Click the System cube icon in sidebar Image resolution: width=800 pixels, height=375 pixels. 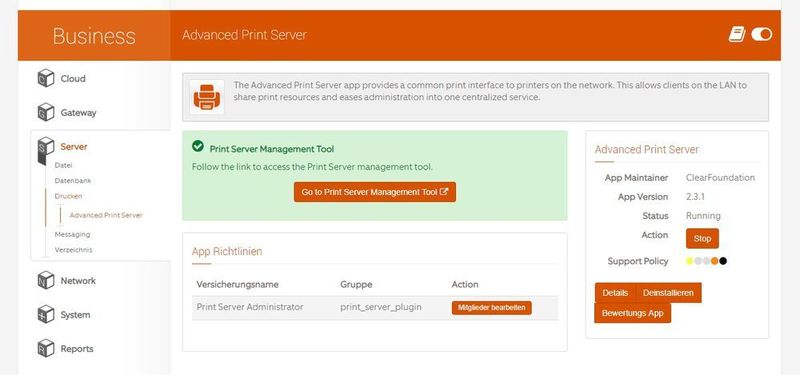click(x=46, y=314)
